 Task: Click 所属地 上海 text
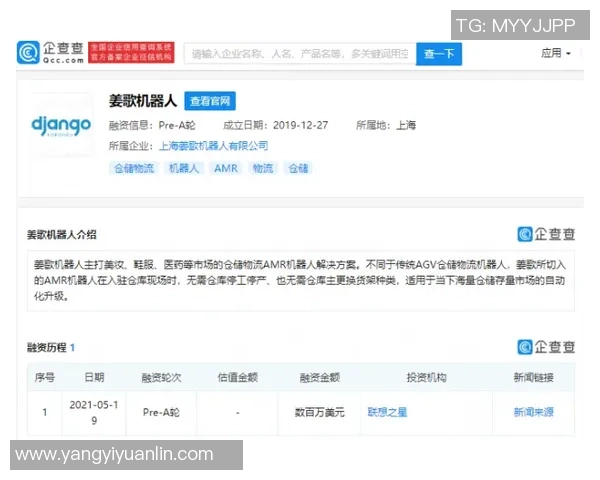[x=386, y=125]
